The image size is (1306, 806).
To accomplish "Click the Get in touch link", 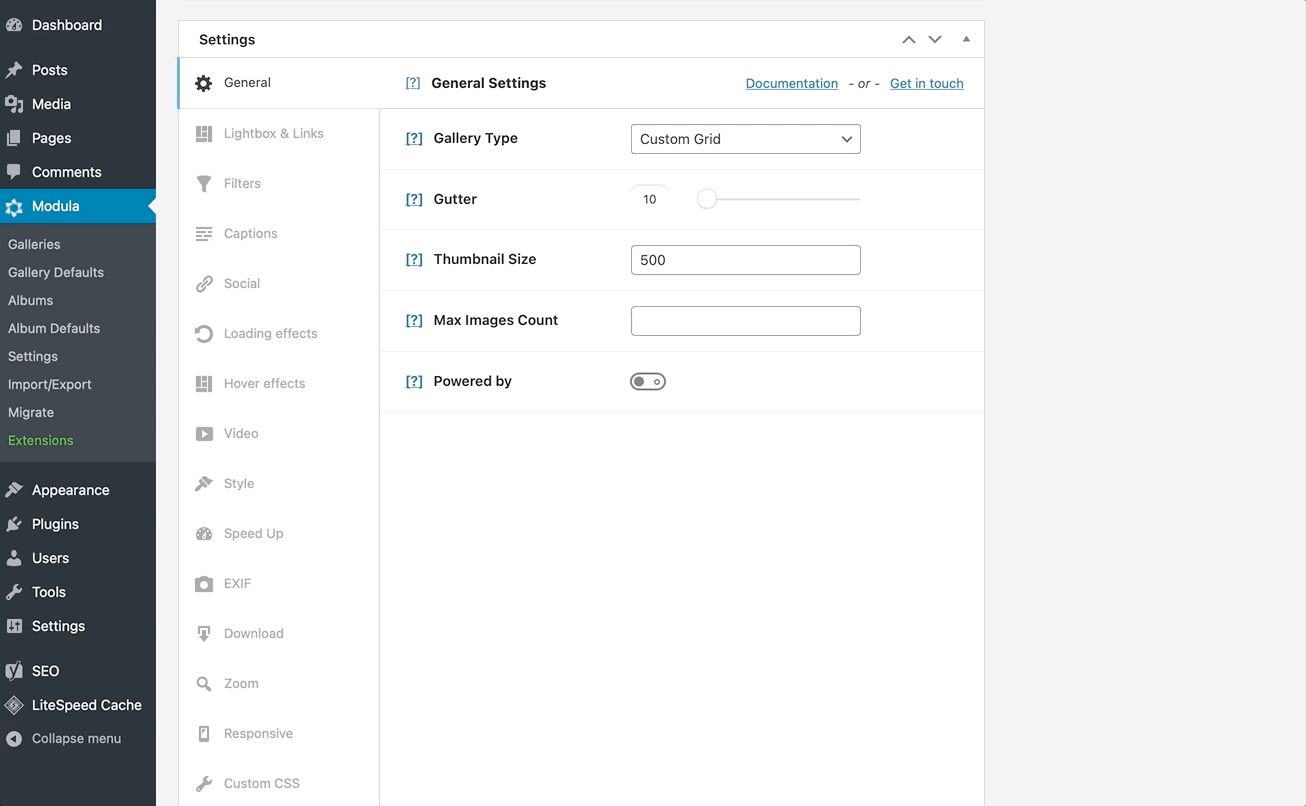I will pyautogui.click(x=926, y=83).
